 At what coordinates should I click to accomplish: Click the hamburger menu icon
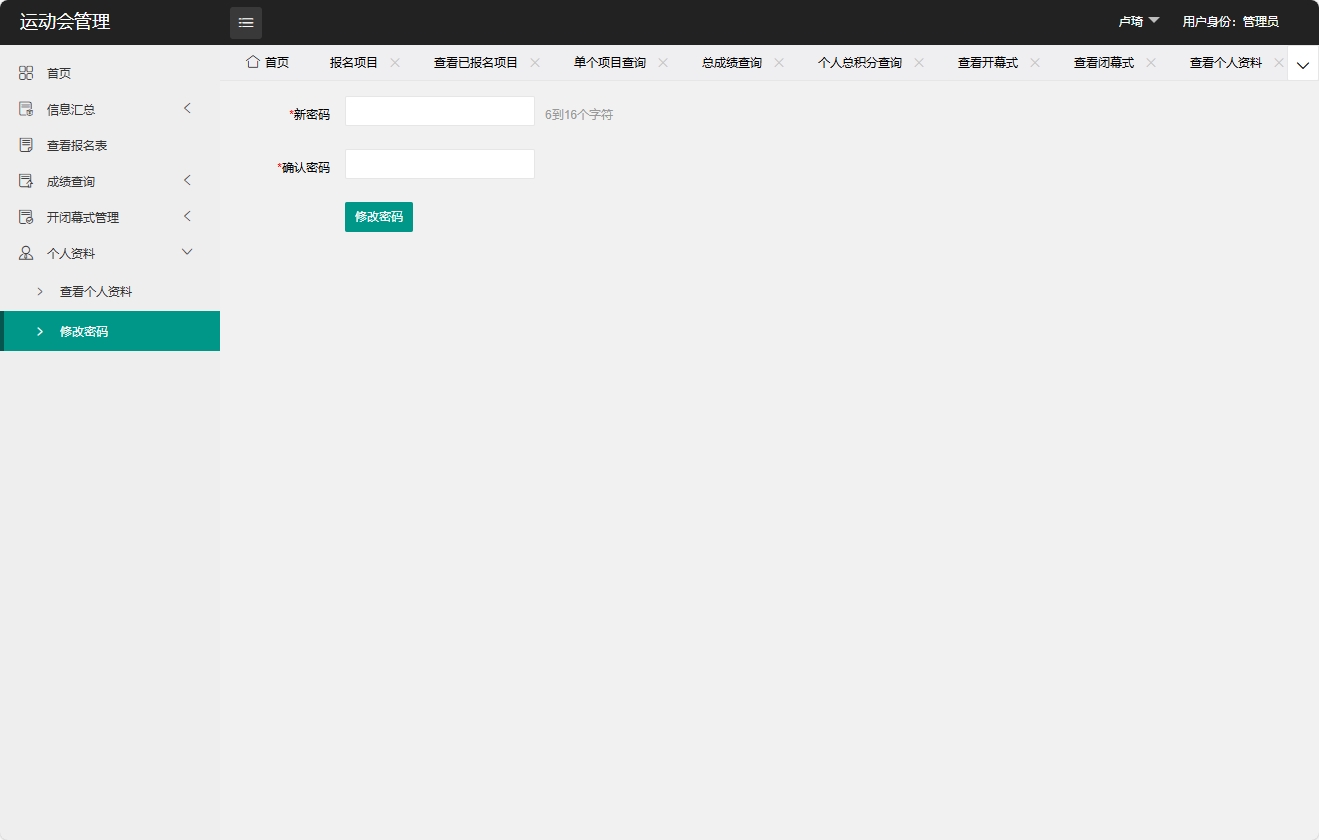(246, 22)
